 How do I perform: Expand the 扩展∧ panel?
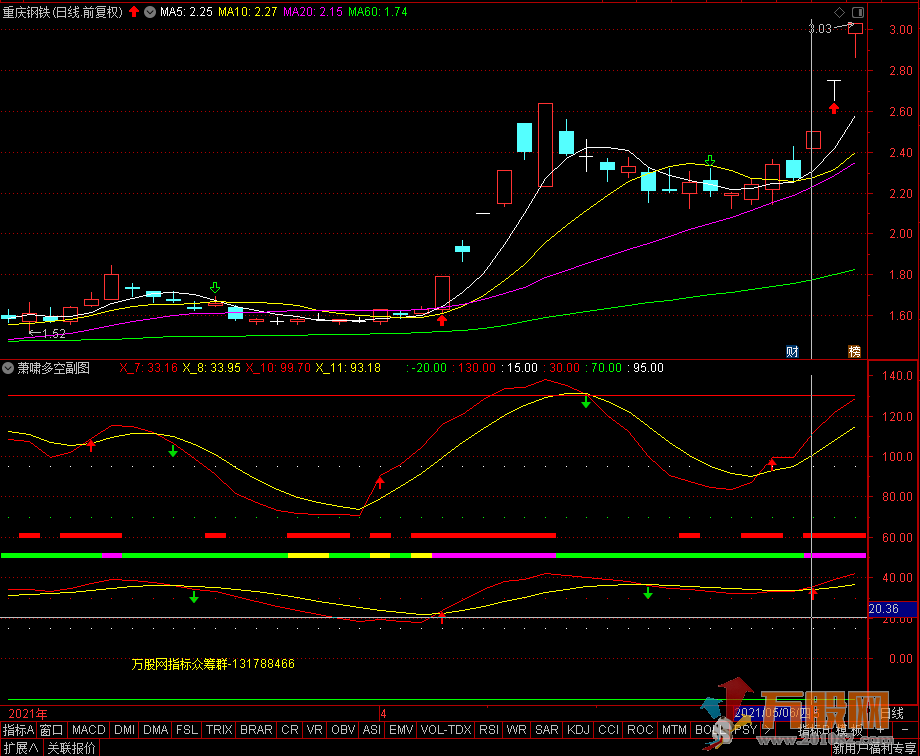pyautogui.click(x=21, y=748)
